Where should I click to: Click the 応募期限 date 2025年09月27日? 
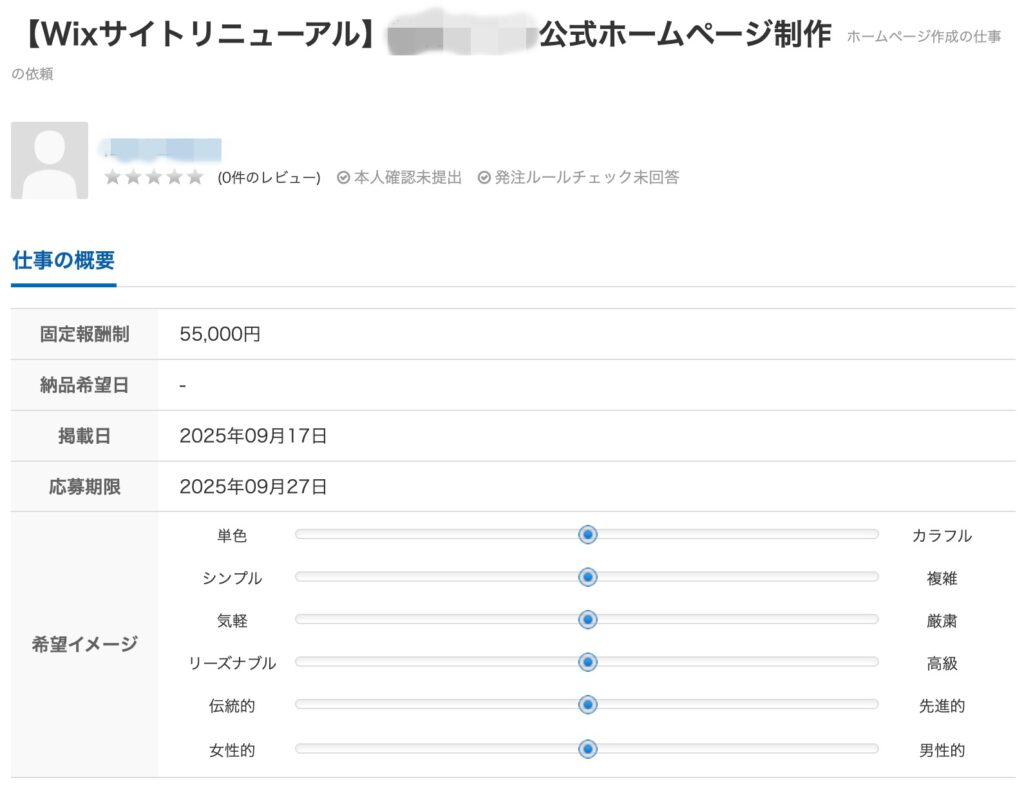point(253,487)
